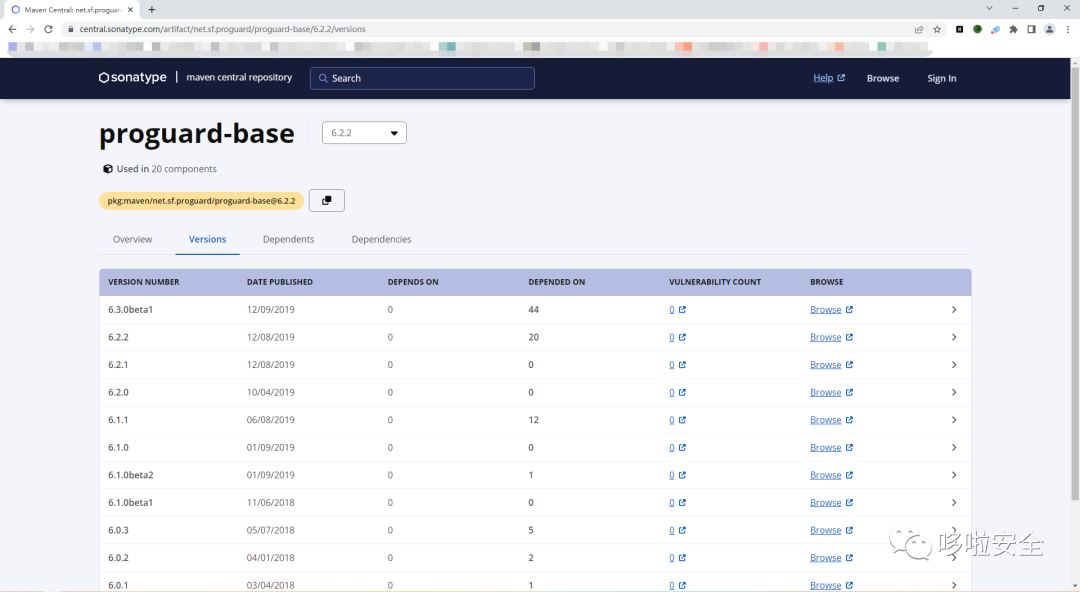Click the VERSION NUMBER column header
Image resolution: width=1080 pixels, height=592 pixels.
pyautogui.click(x=143, y=282)
